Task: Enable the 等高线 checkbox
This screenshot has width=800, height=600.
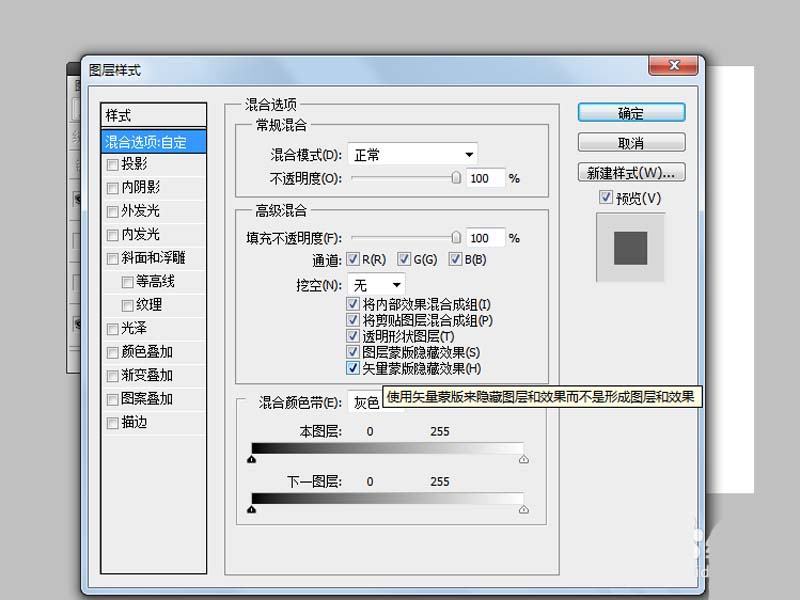Action: 128,282
